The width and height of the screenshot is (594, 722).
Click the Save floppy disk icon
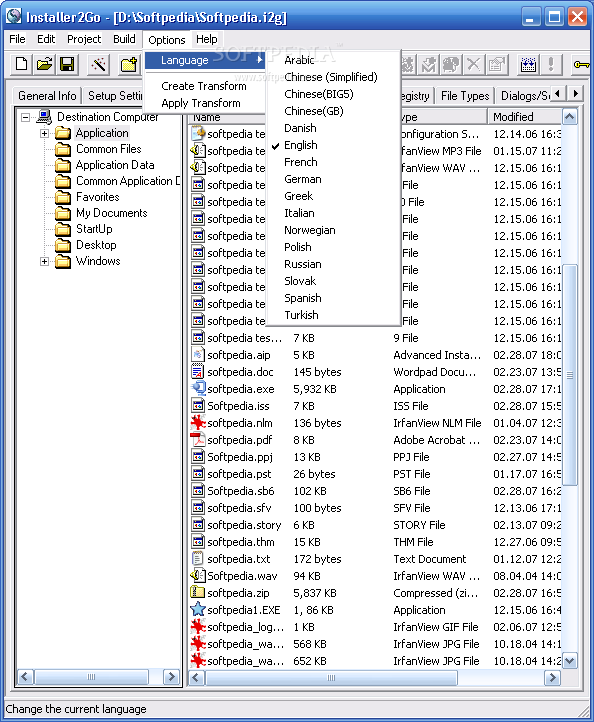coord(67,64)
